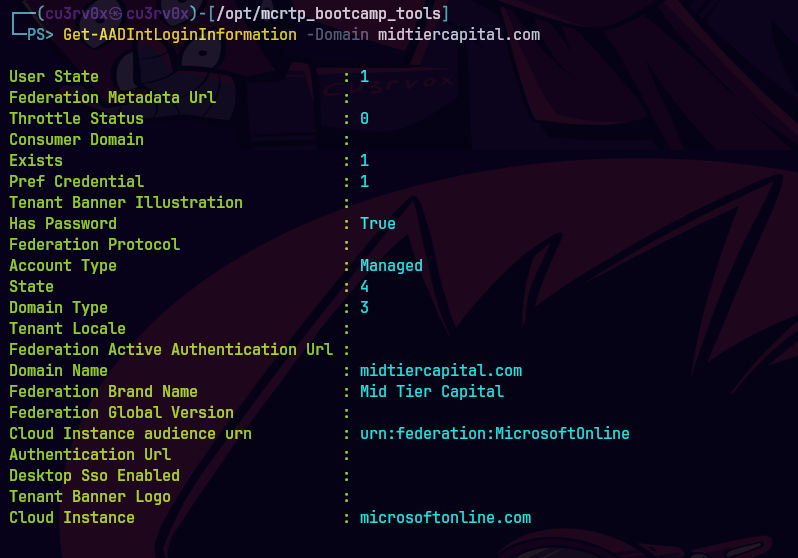798x558 pixels.
Task: Click the Domain Name value midtiercapital.com
Action: (x=440, y=370)
